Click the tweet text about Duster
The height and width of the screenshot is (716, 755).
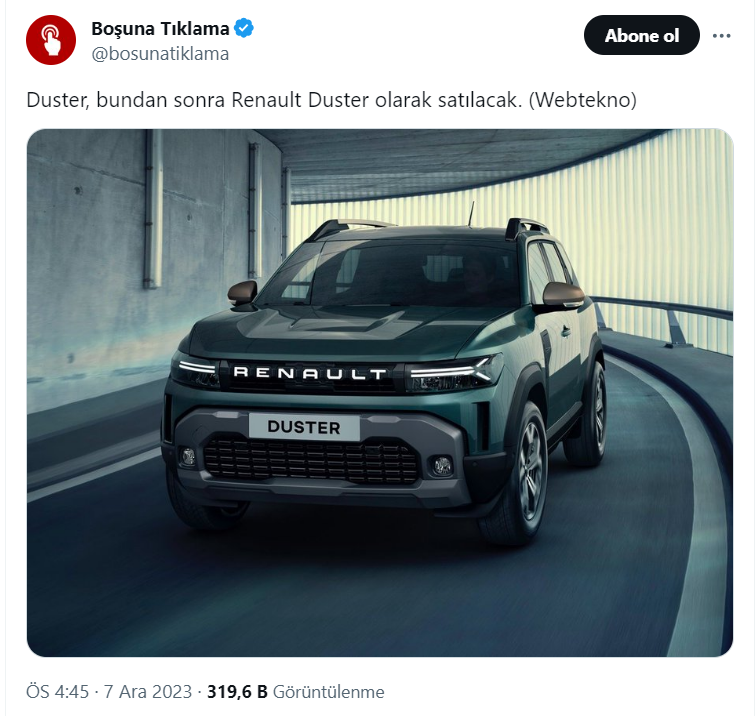coord(331,100)
